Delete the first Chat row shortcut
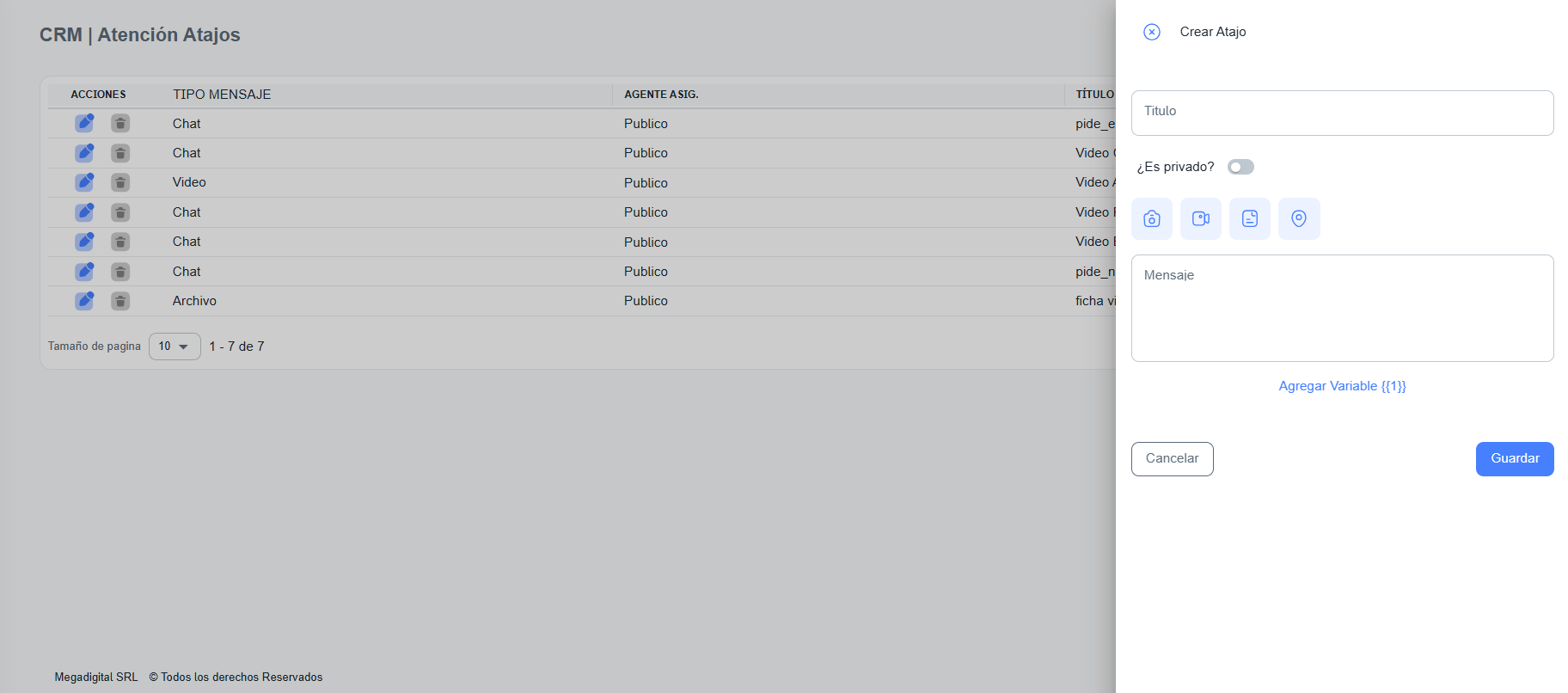The width and height of the screenshot is (1568, 693). click(x=120, y=123)
